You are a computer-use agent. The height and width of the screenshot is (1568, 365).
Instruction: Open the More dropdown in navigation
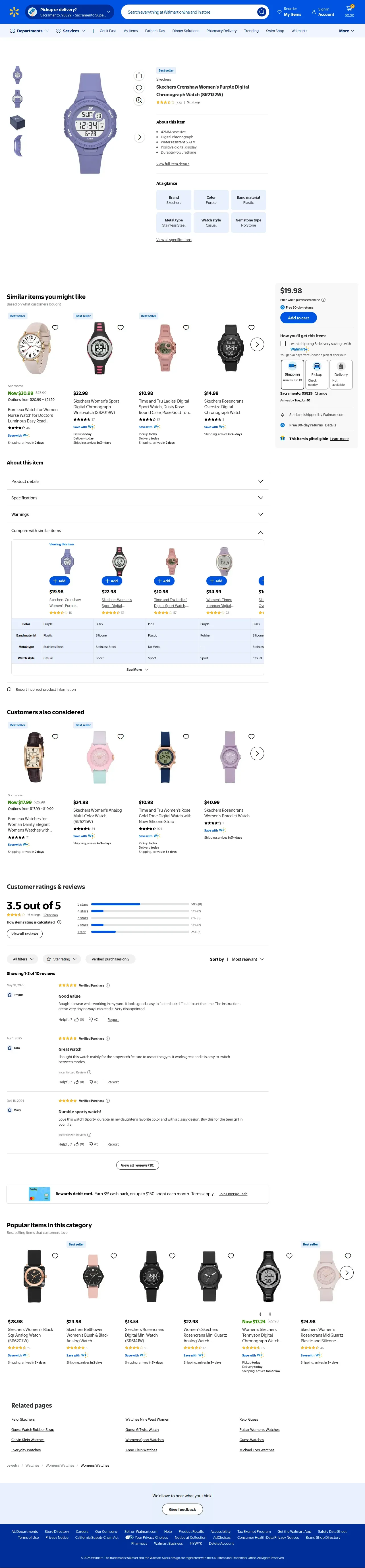pos(347,30)
